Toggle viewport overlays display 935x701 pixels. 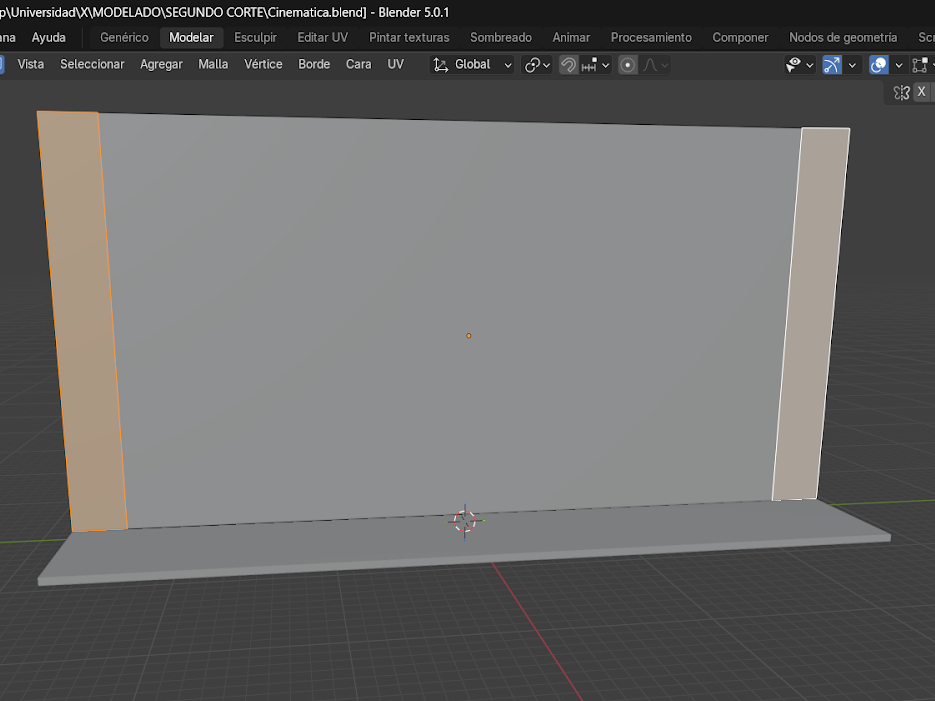click(x=879, y=65)
